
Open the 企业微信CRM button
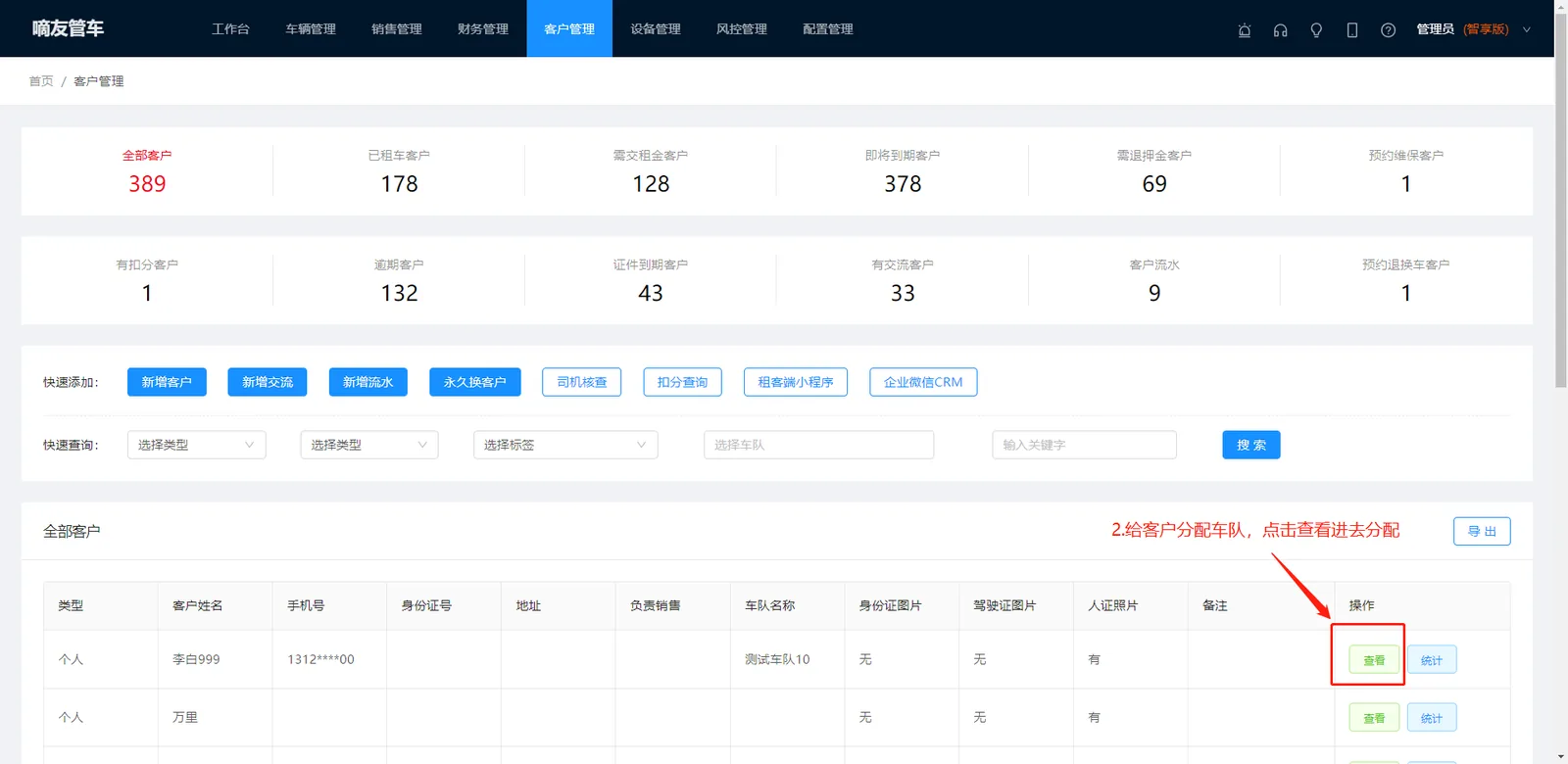click(x=923, y=382)
